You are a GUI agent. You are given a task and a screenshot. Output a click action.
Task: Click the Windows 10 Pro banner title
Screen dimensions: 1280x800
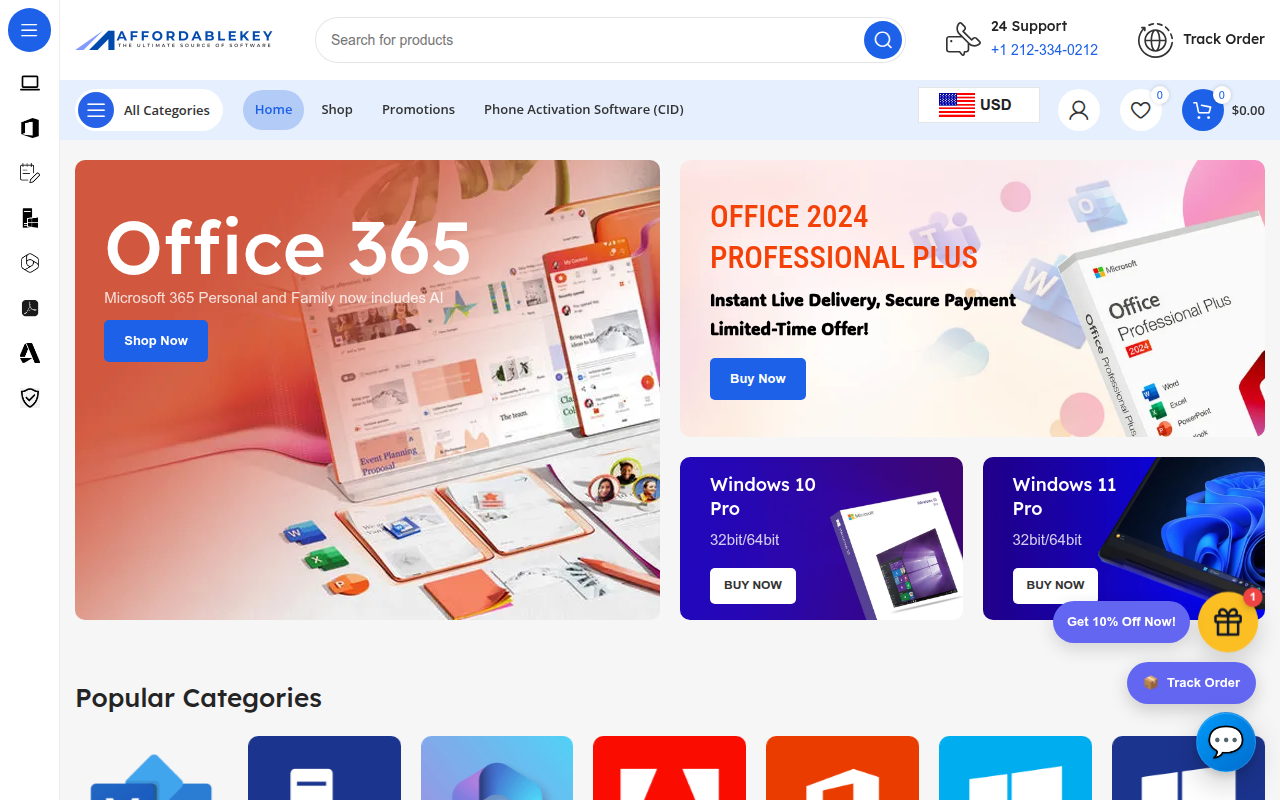pyautogui.click(x=763, y=496)
